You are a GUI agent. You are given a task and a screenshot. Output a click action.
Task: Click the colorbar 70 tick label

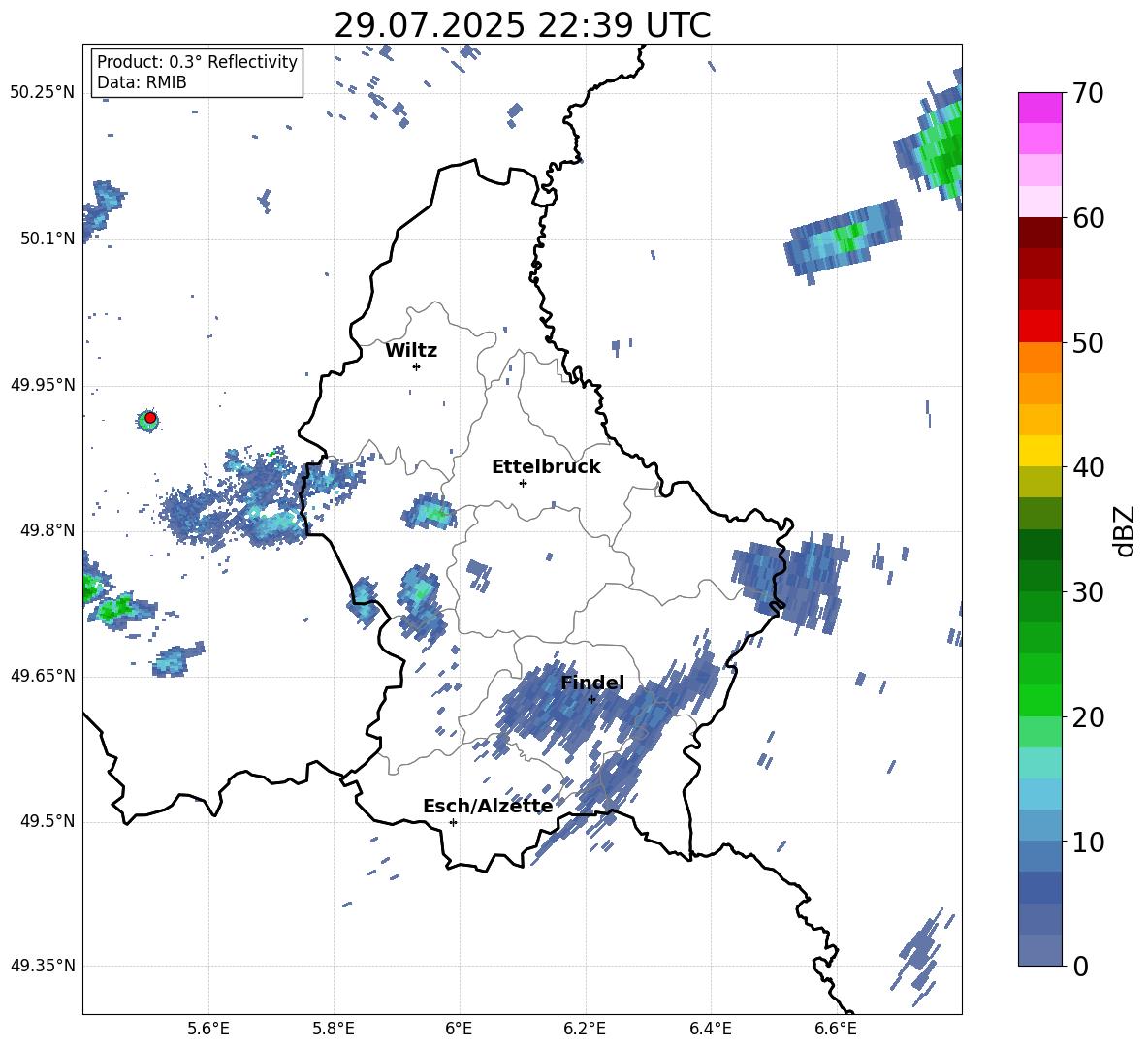tap(1088, 93)
